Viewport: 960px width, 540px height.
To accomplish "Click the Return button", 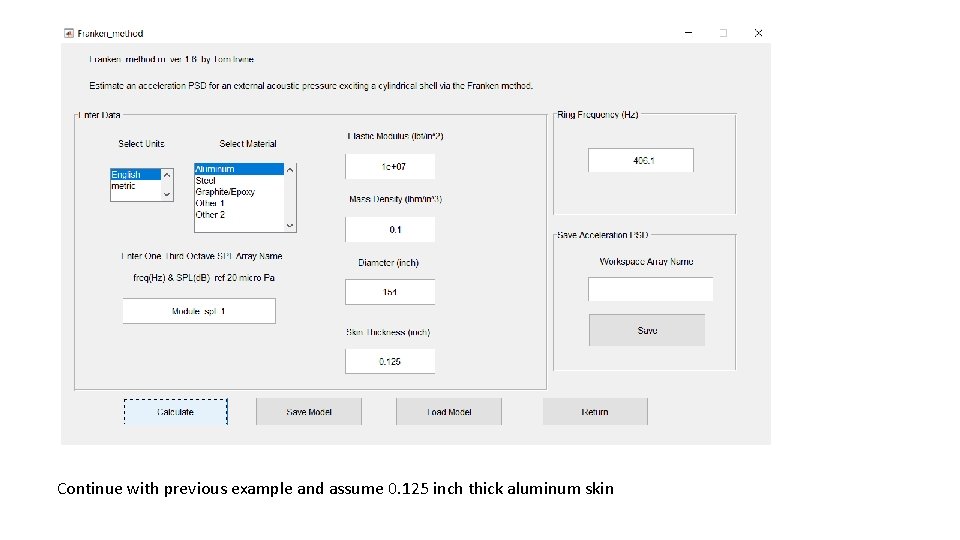I will 594,411.
